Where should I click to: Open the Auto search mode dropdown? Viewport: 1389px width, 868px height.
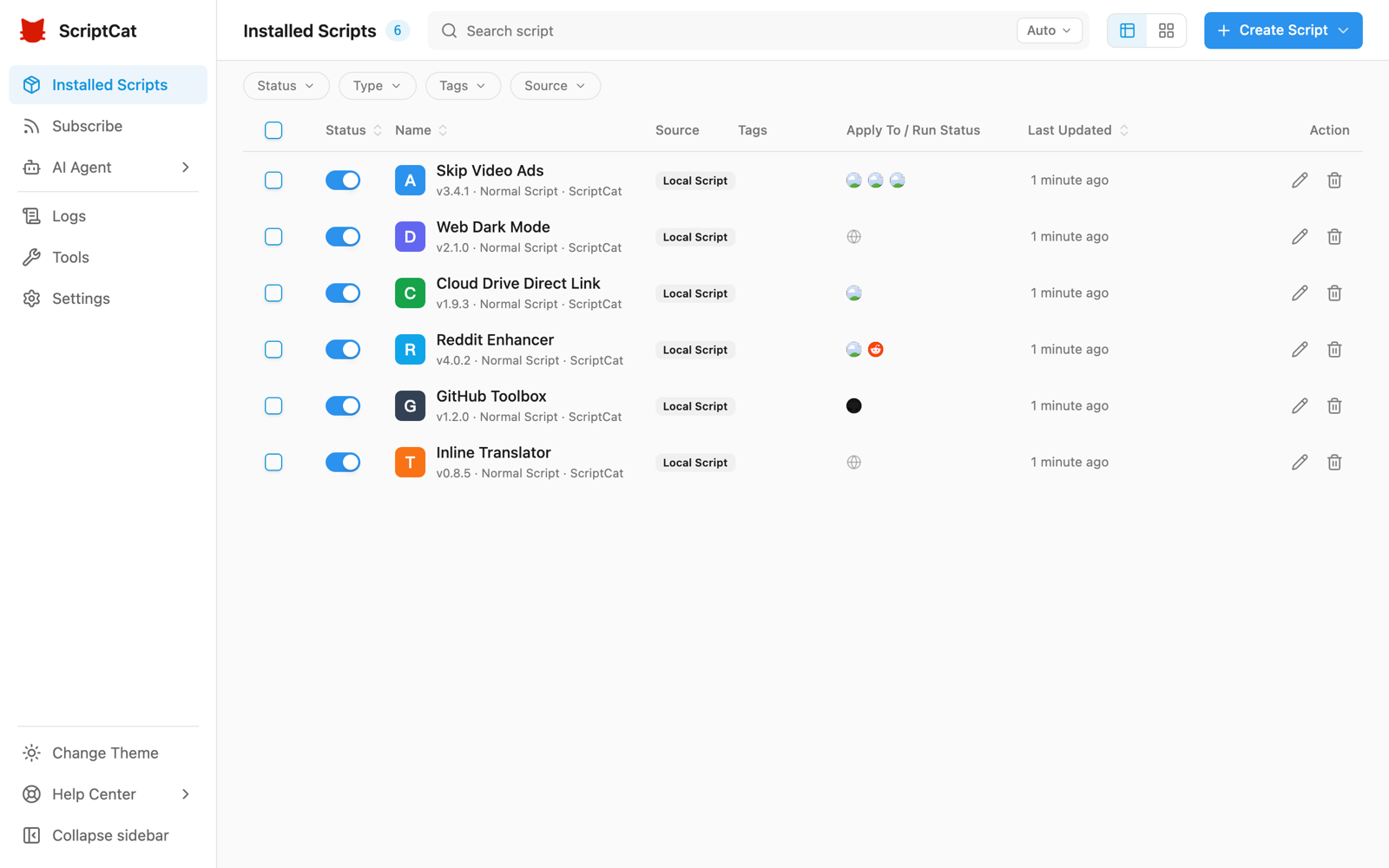pos(1049,30)
